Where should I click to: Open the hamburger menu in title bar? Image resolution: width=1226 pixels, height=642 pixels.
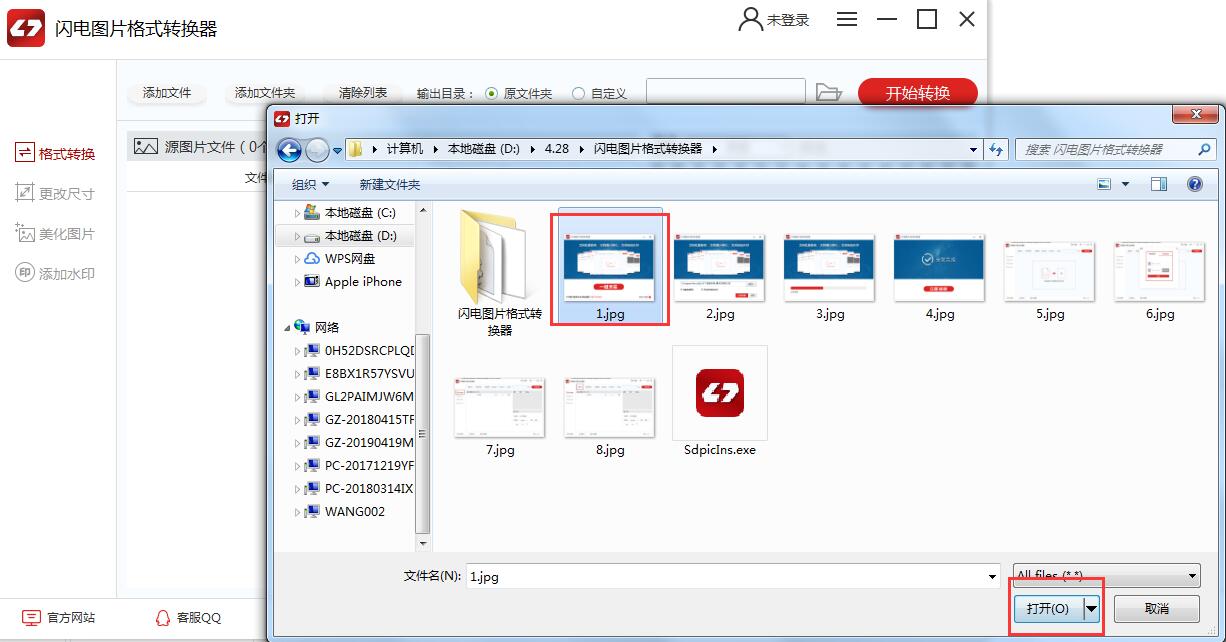coord(847,19)
